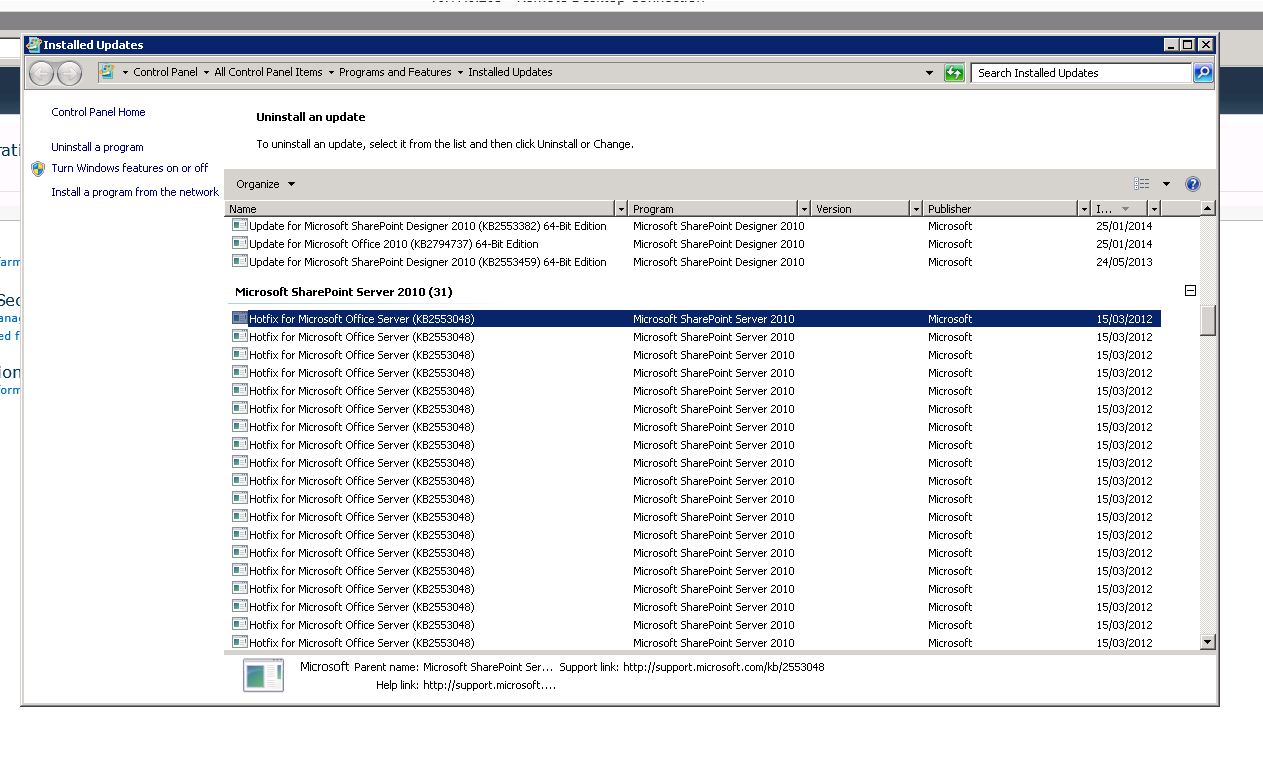Change the view using the view icon
The height and width of the screenshot is (766, 1263).
1142,184
